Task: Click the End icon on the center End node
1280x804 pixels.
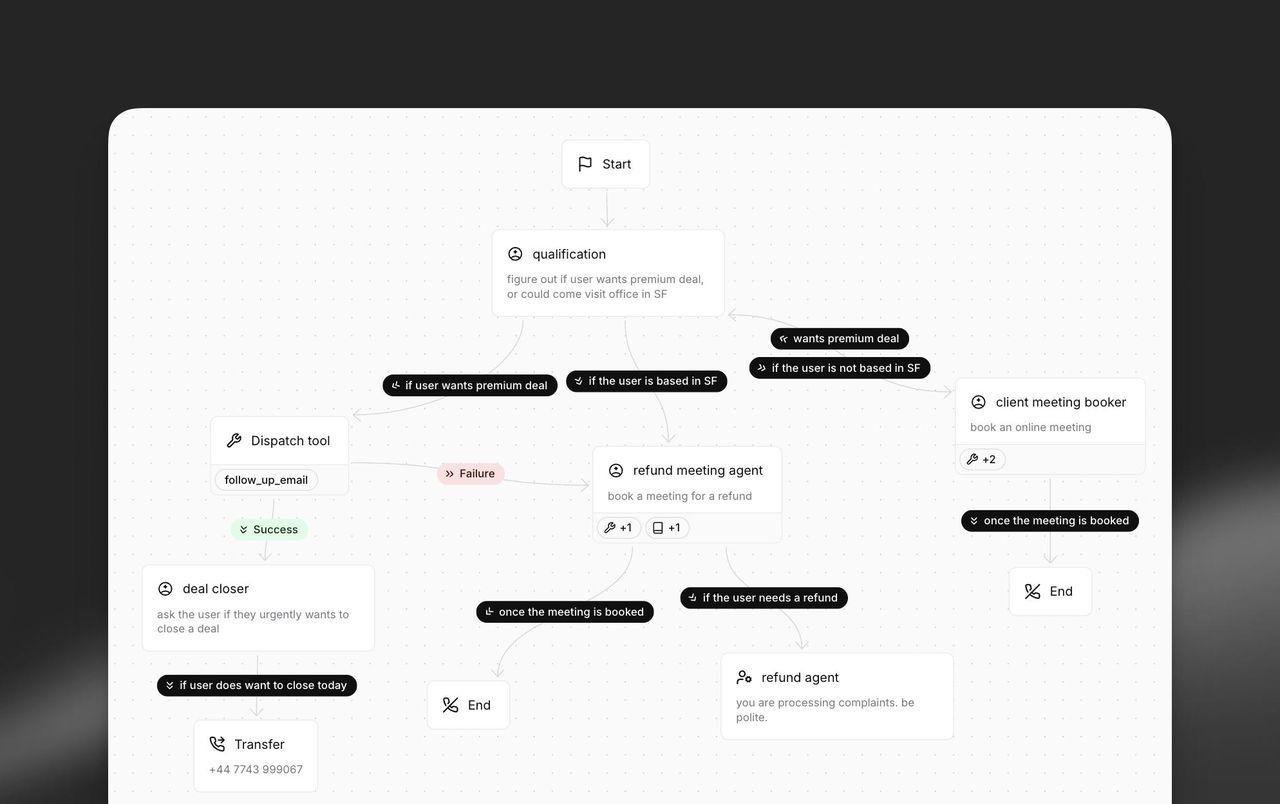Action: (x=450, y=704)
